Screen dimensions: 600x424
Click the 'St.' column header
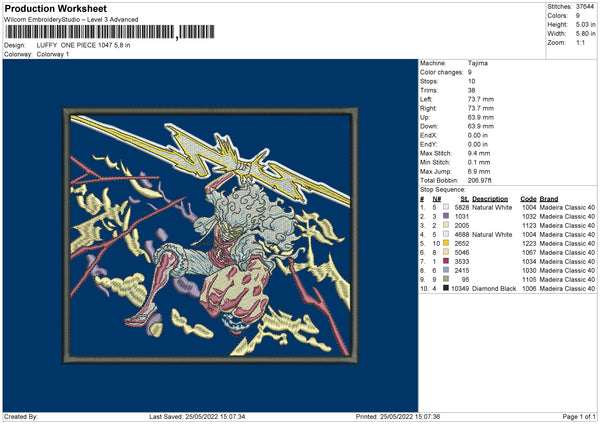click(465, 199)
